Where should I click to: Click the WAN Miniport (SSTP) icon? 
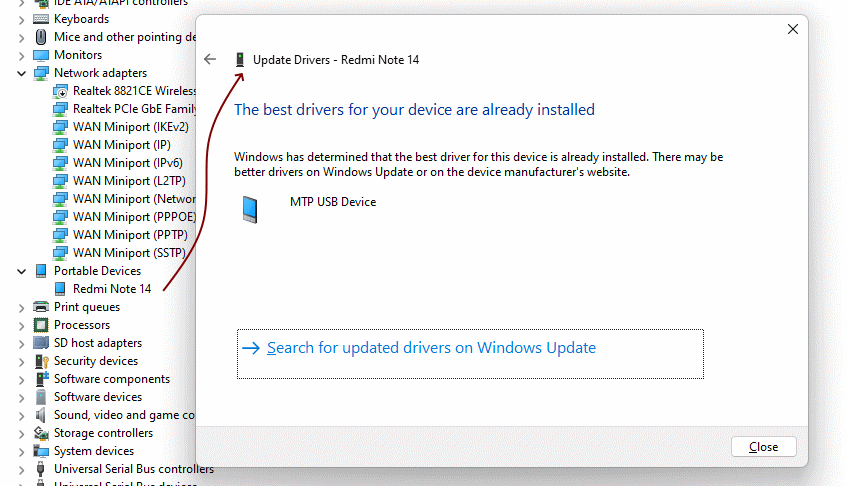click(x=60, y=253)
